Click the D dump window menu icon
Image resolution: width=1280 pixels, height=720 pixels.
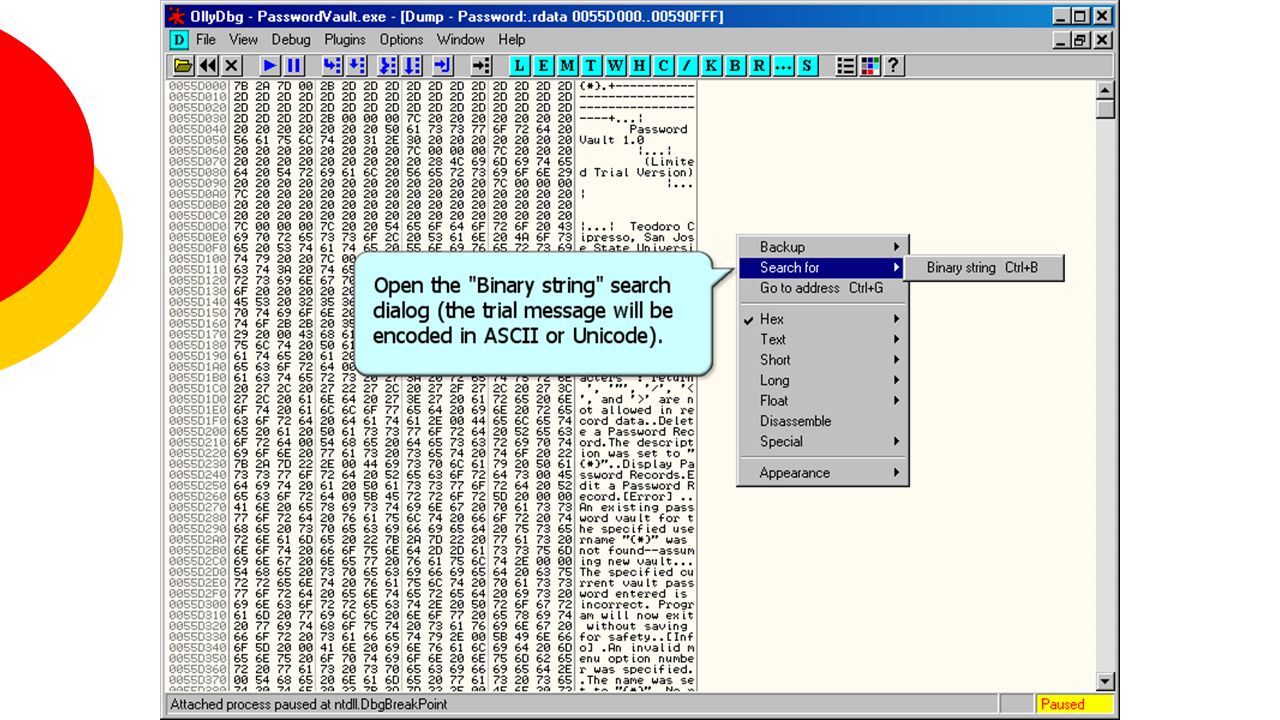tap(178, 40)
